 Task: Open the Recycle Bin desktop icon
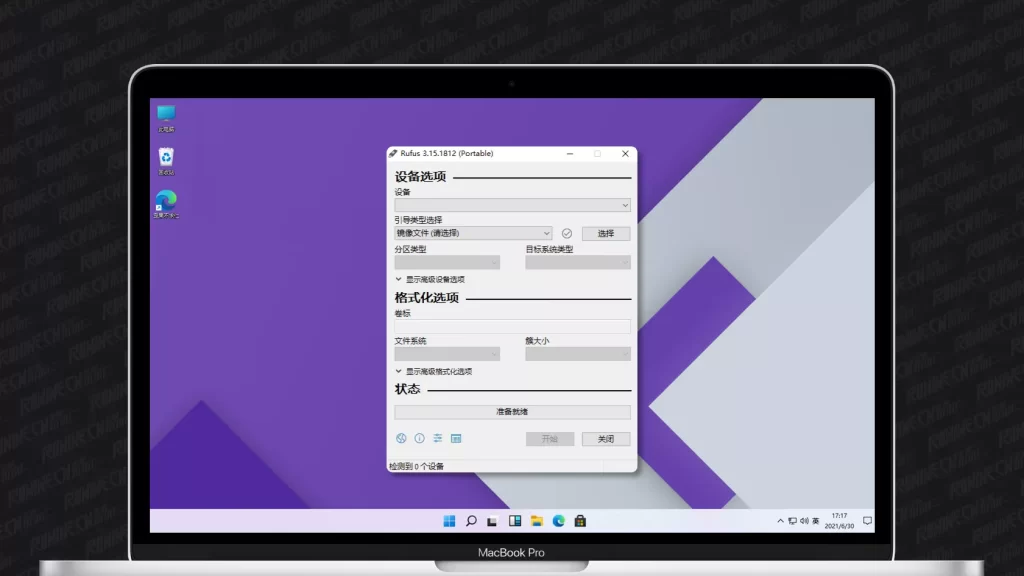(166, 160)
